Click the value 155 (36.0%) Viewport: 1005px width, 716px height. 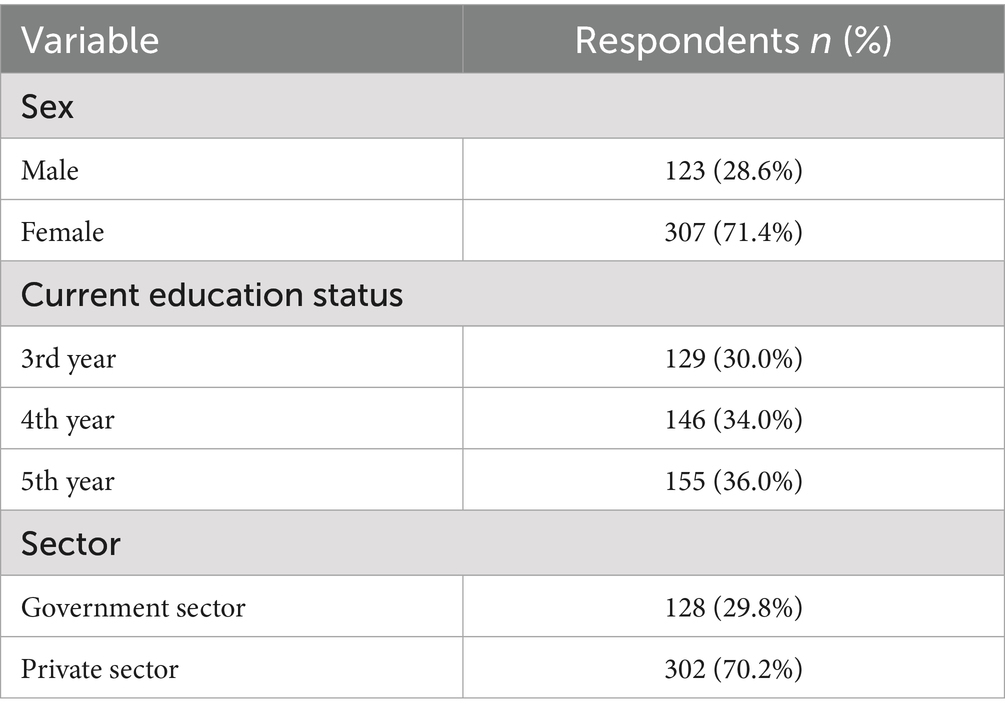(733, 482)
